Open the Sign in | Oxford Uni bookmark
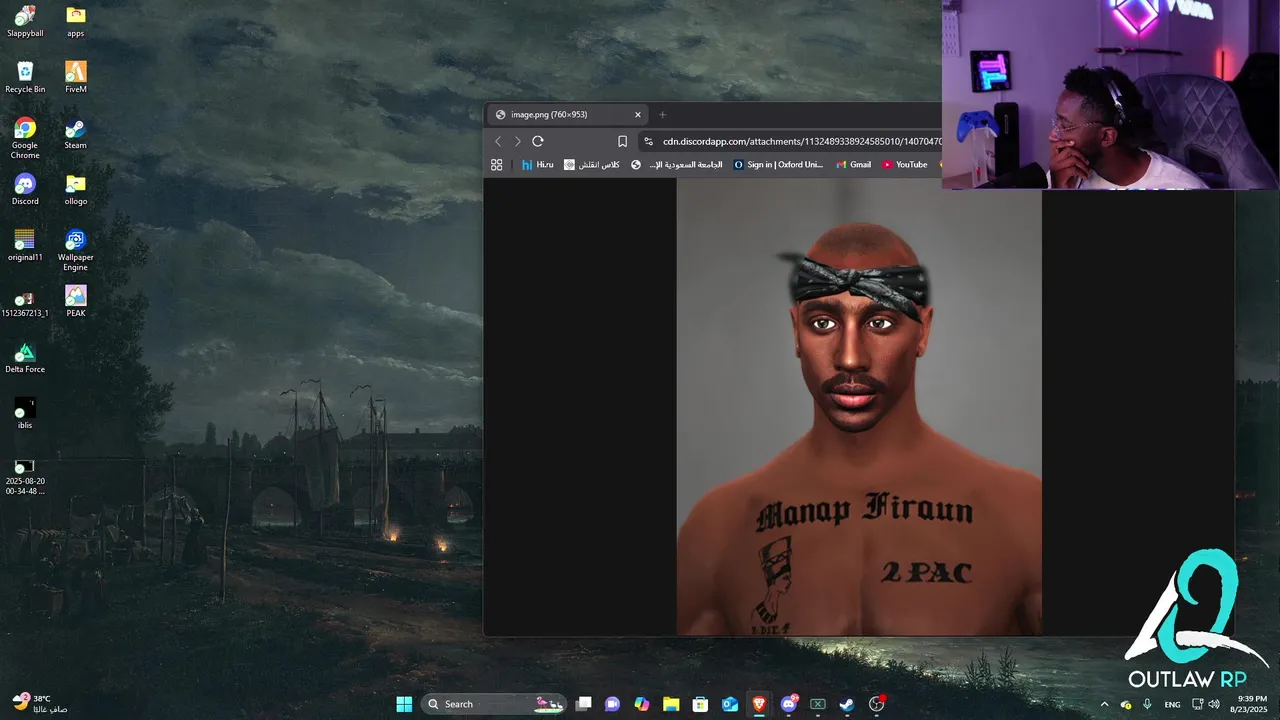 (x=778, y=164)
